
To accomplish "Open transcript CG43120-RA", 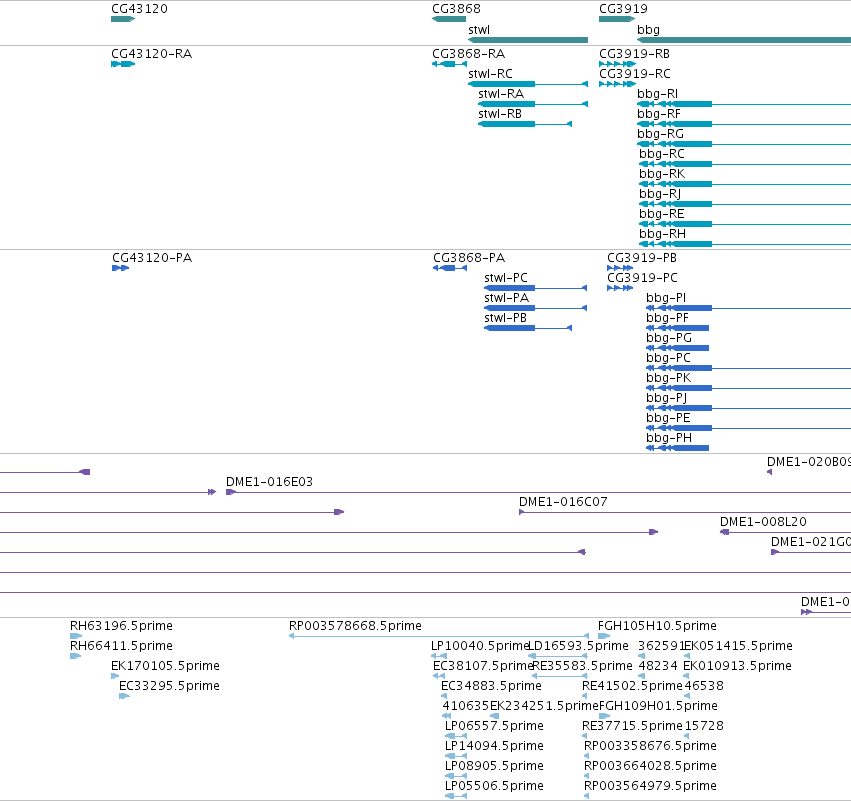I will [151, 54].
